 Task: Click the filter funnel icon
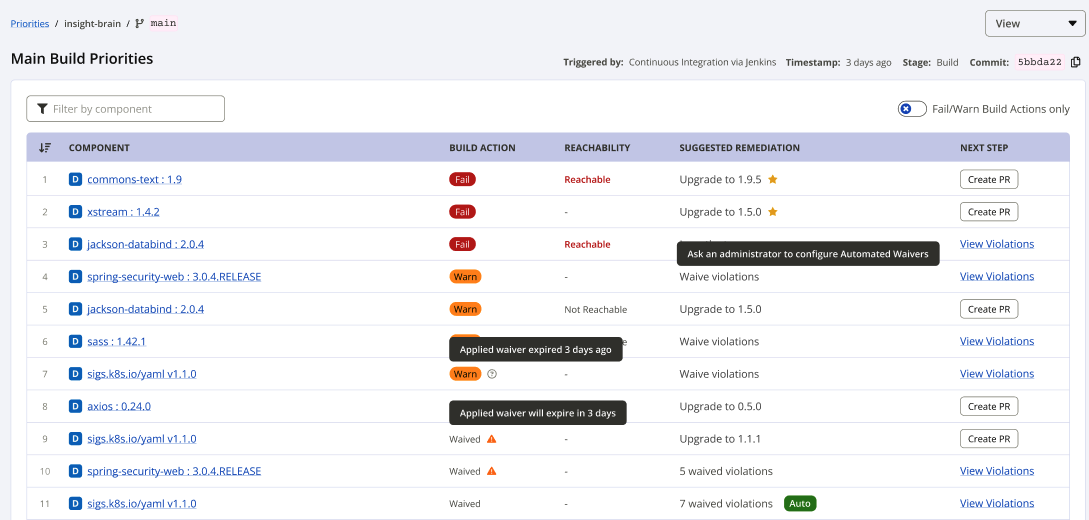[x=42, y=109]
